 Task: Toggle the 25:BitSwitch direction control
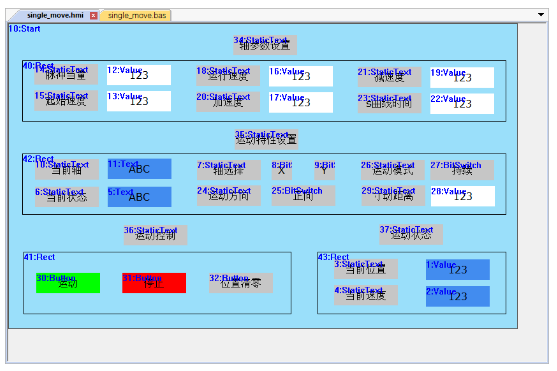tap(303, 195)
